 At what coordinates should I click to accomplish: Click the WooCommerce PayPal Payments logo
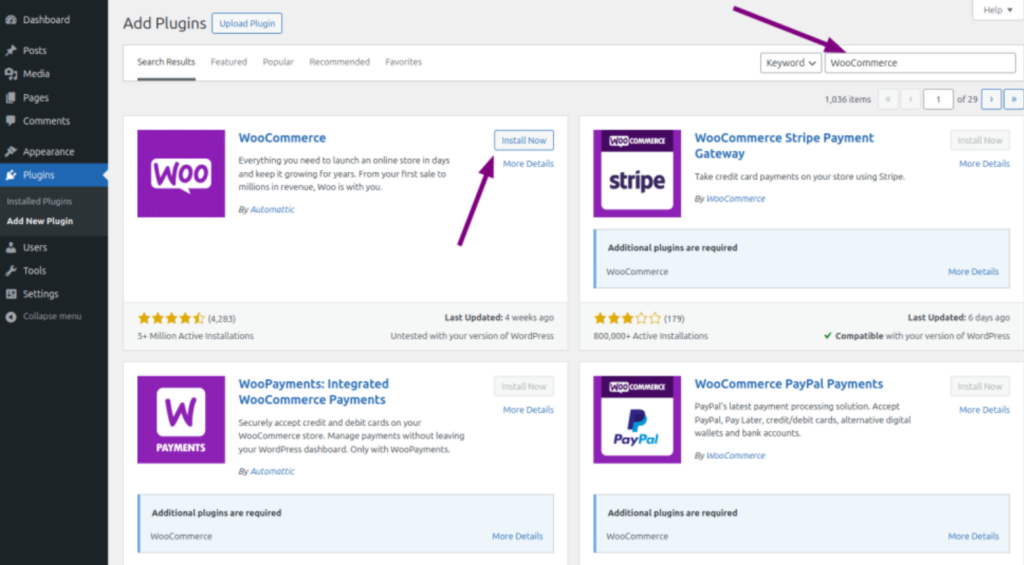click(637, 419)
